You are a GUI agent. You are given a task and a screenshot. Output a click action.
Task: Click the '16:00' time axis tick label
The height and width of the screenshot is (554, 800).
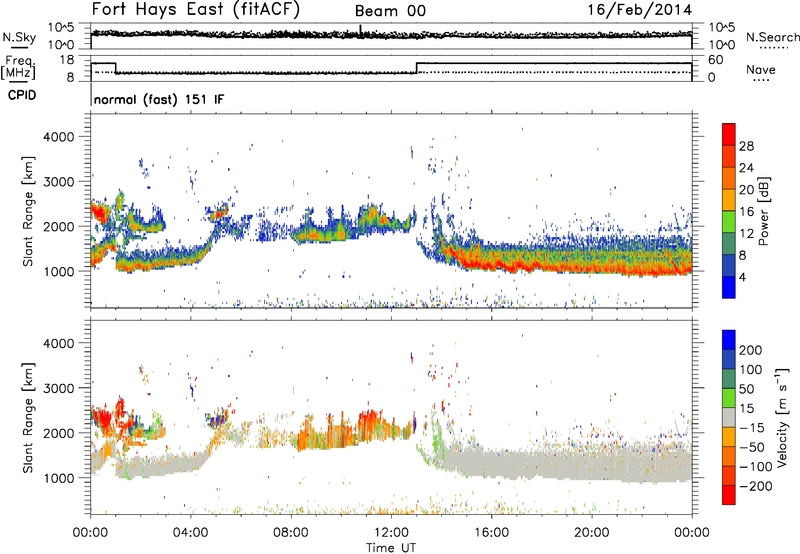(491, 533)
